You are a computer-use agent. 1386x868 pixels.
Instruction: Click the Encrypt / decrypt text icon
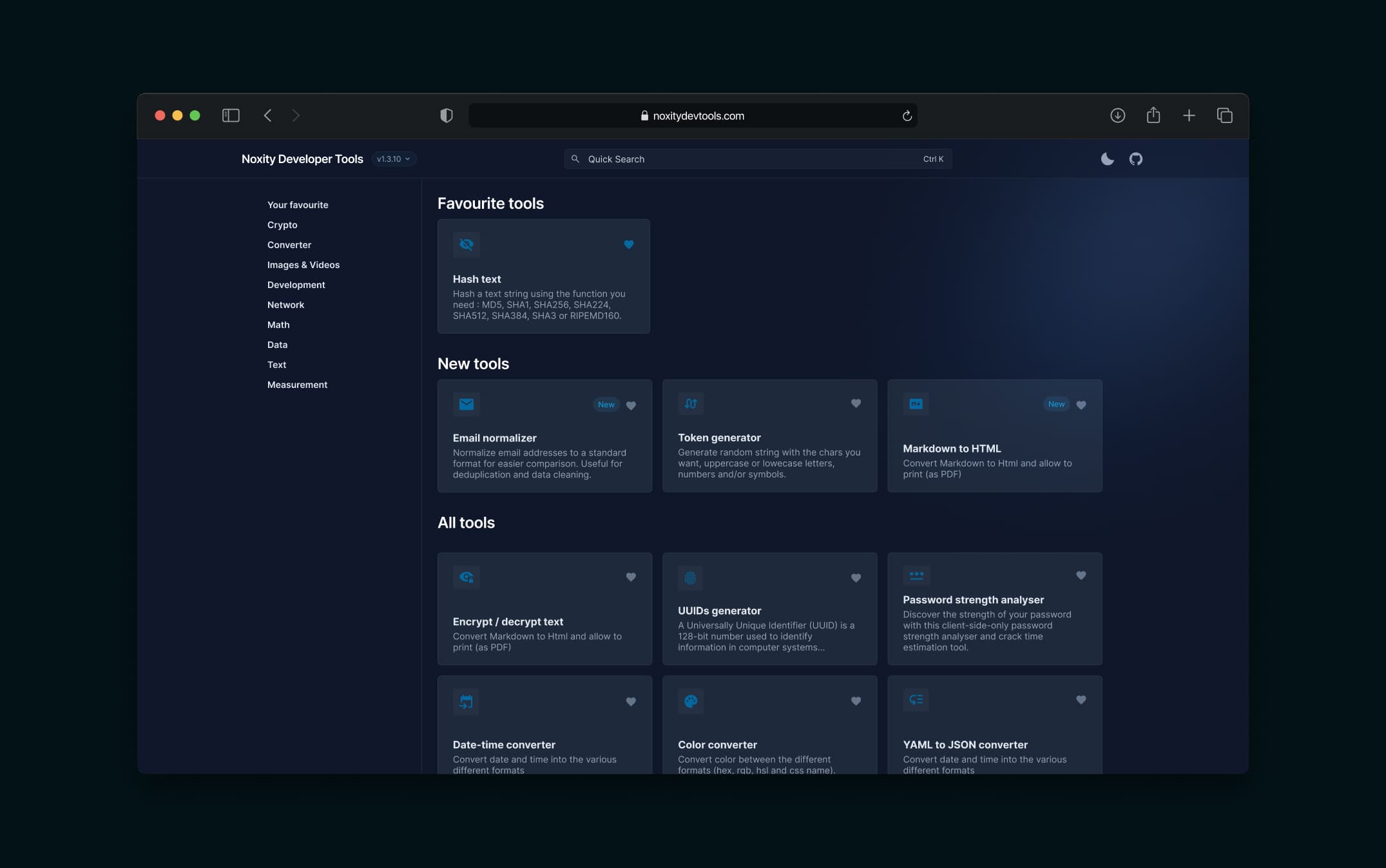click(x=466, y=577)
